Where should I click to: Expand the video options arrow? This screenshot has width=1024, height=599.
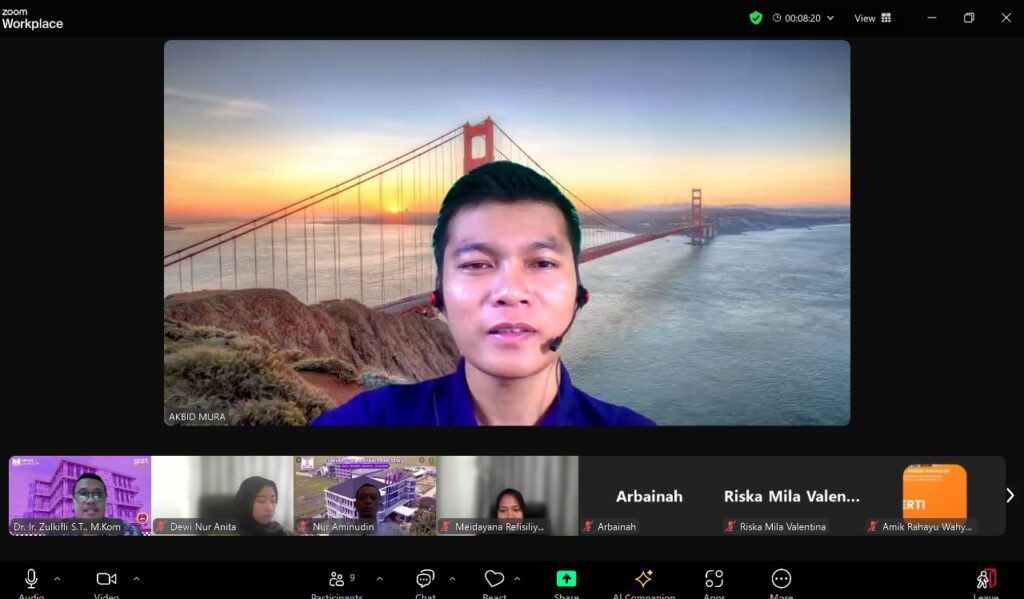click(x=136, y=578)
